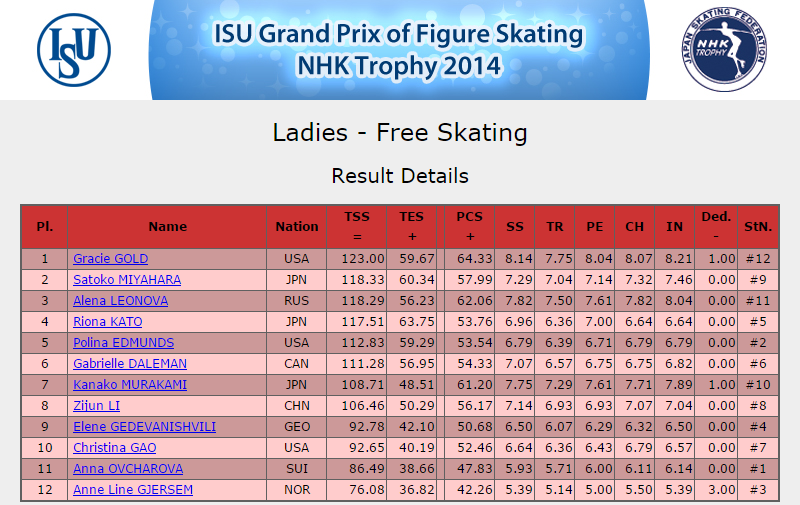Image resolution: width=800 pixels, height=505 pixels.
Task: Click the Japan Skating Federation NHK Trophy logo
Action: click(724, 49)
